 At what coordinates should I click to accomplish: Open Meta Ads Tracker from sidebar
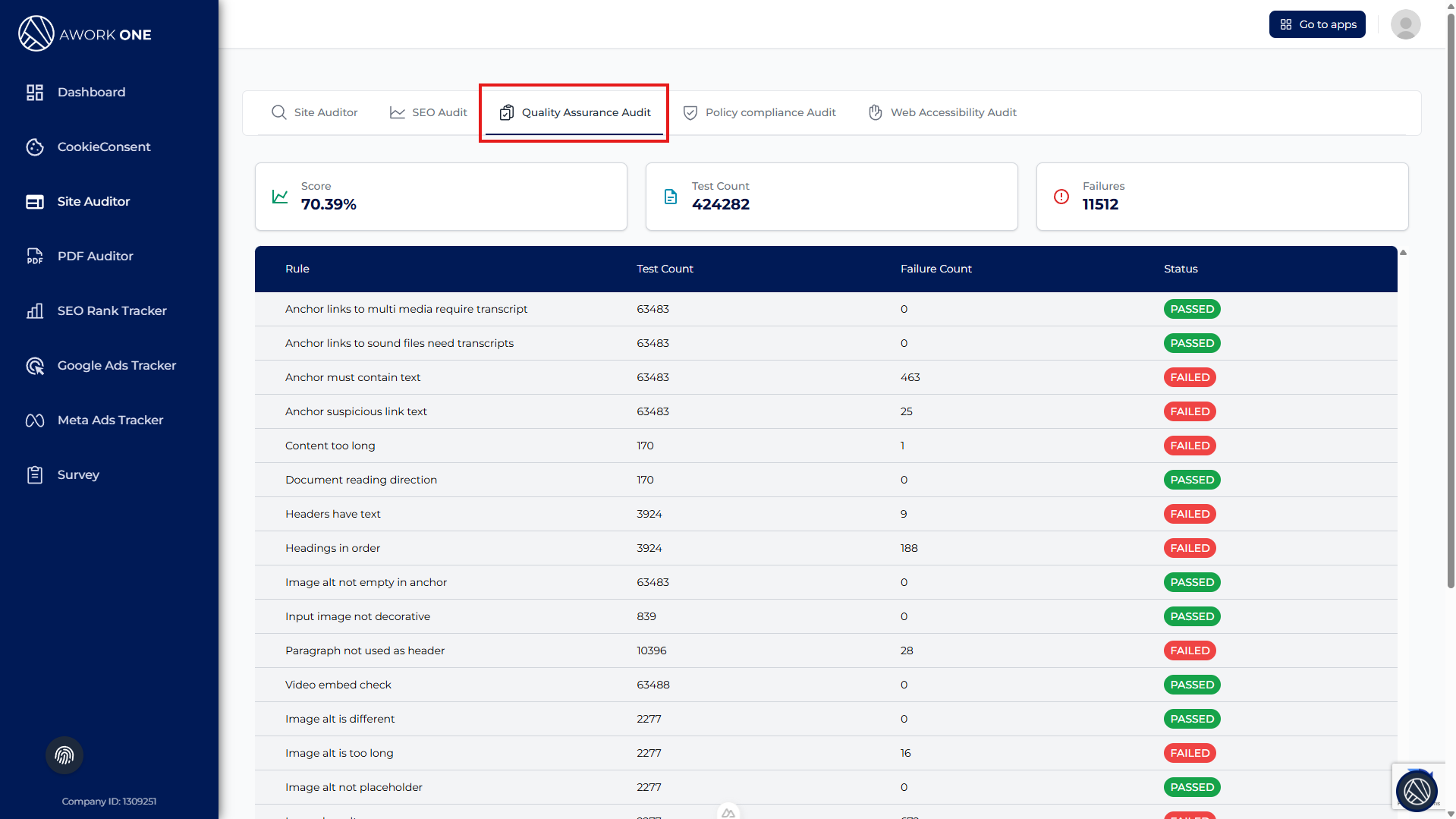(x=110, y=421)
